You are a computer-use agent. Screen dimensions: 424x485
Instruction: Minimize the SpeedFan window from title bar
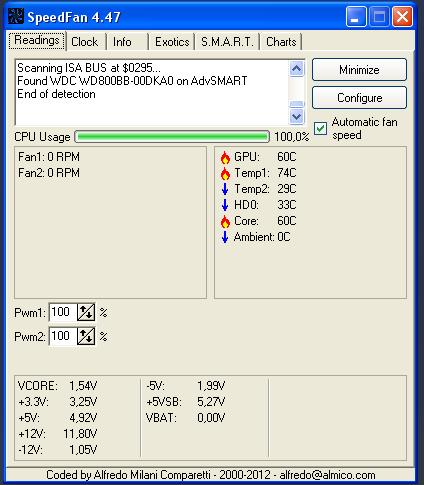pyautogui.click(x=356, y=17)
